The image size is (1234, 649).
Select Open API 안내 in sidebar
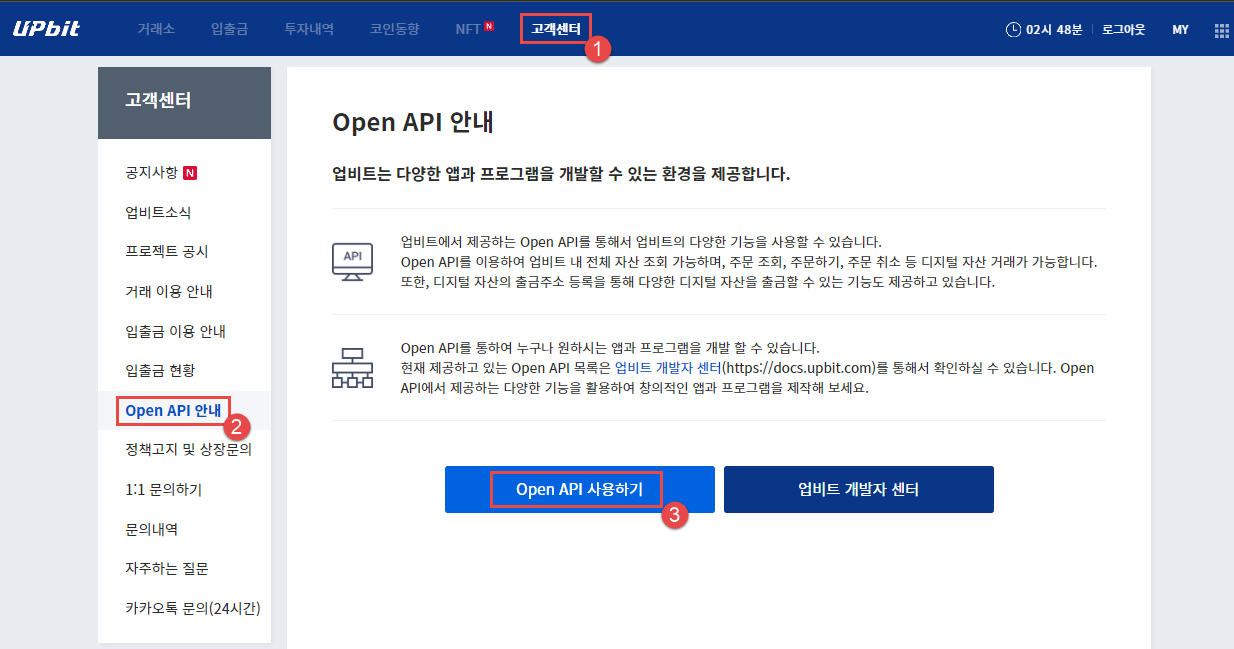point(173,411)
